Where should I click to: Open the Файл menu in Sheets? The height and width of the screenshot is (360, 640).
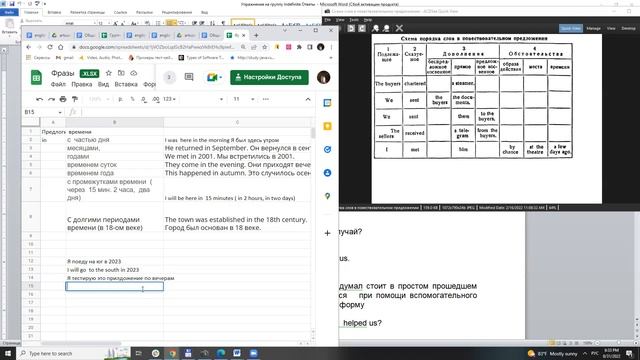click(58, 84)
